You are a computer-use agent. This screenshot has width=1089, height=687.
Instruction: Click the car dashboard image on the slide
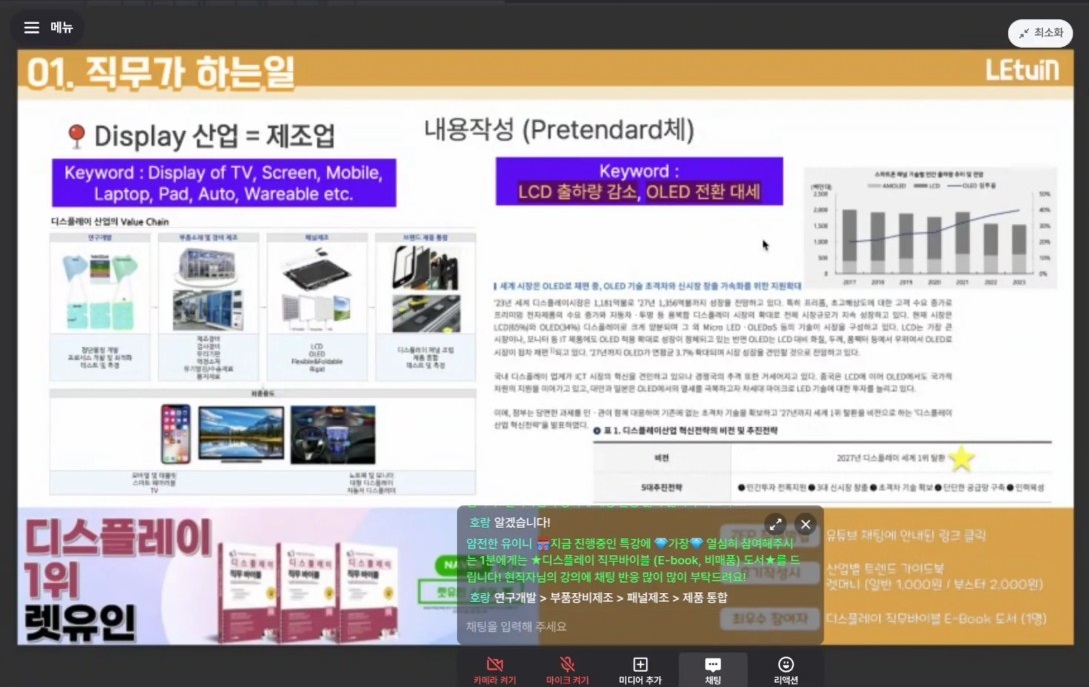(333, 436)
